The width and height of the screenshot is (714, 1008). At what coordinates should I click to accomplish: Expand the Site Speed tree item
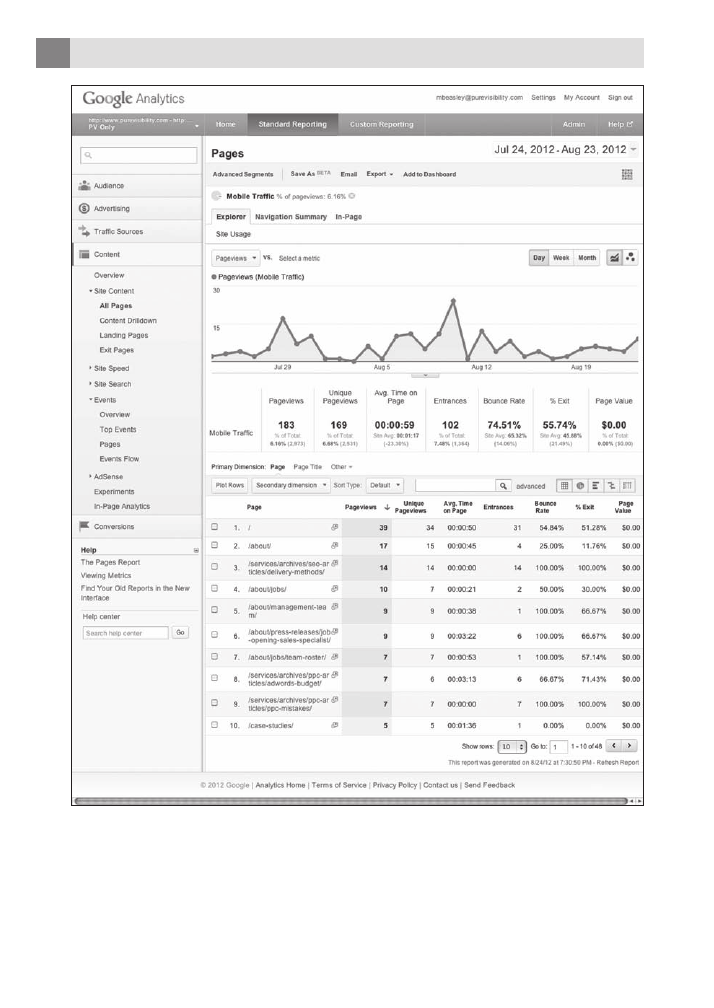click(90, 368)
